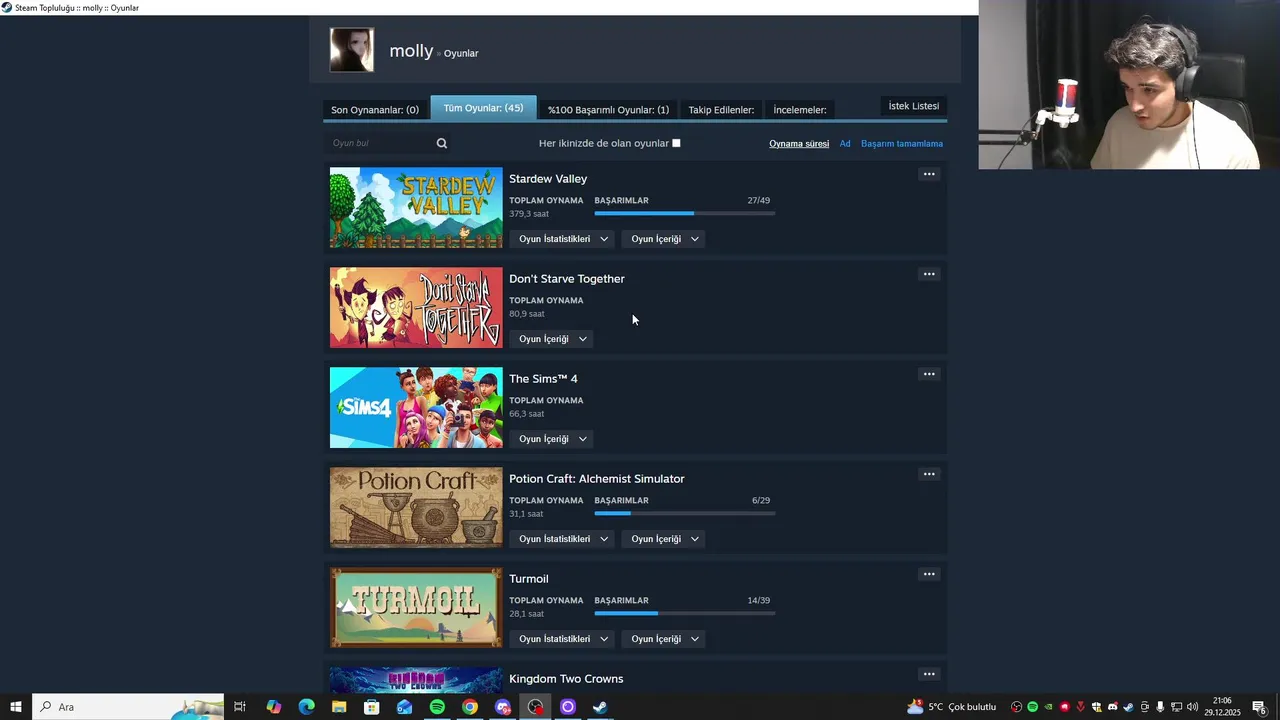The height and width of the screenshot is (720, 1280).
Task: Click molly's profile avatar
Action: [x=352, y=50]
